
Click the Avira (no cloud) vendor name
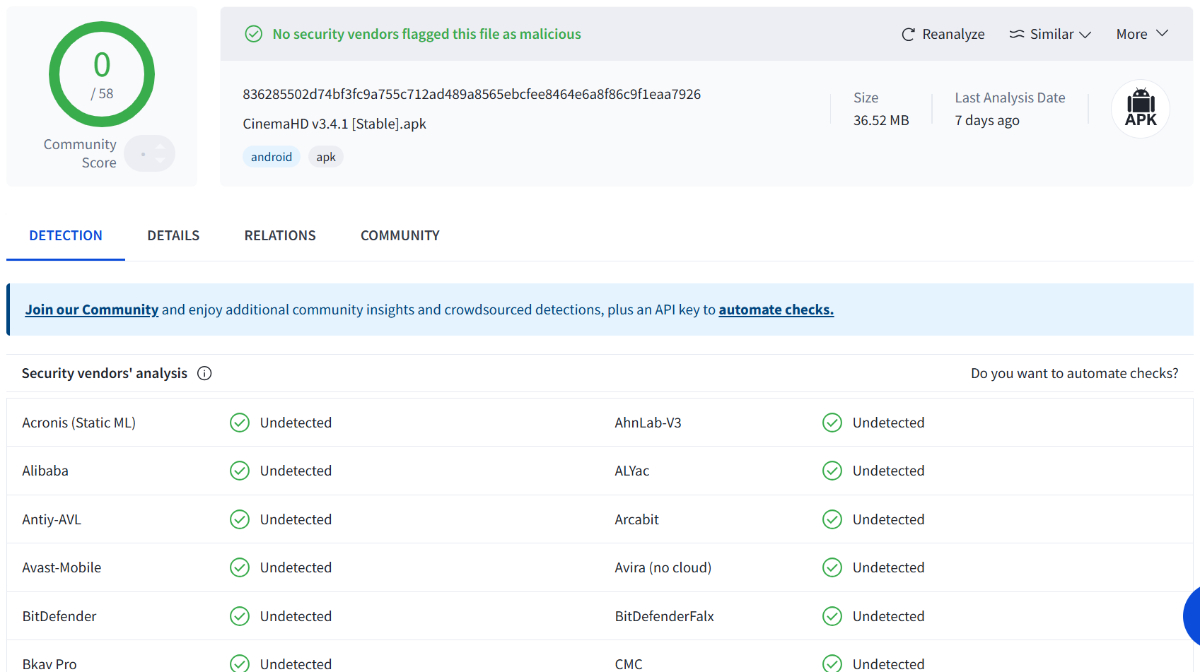click(x=663, y=567)
